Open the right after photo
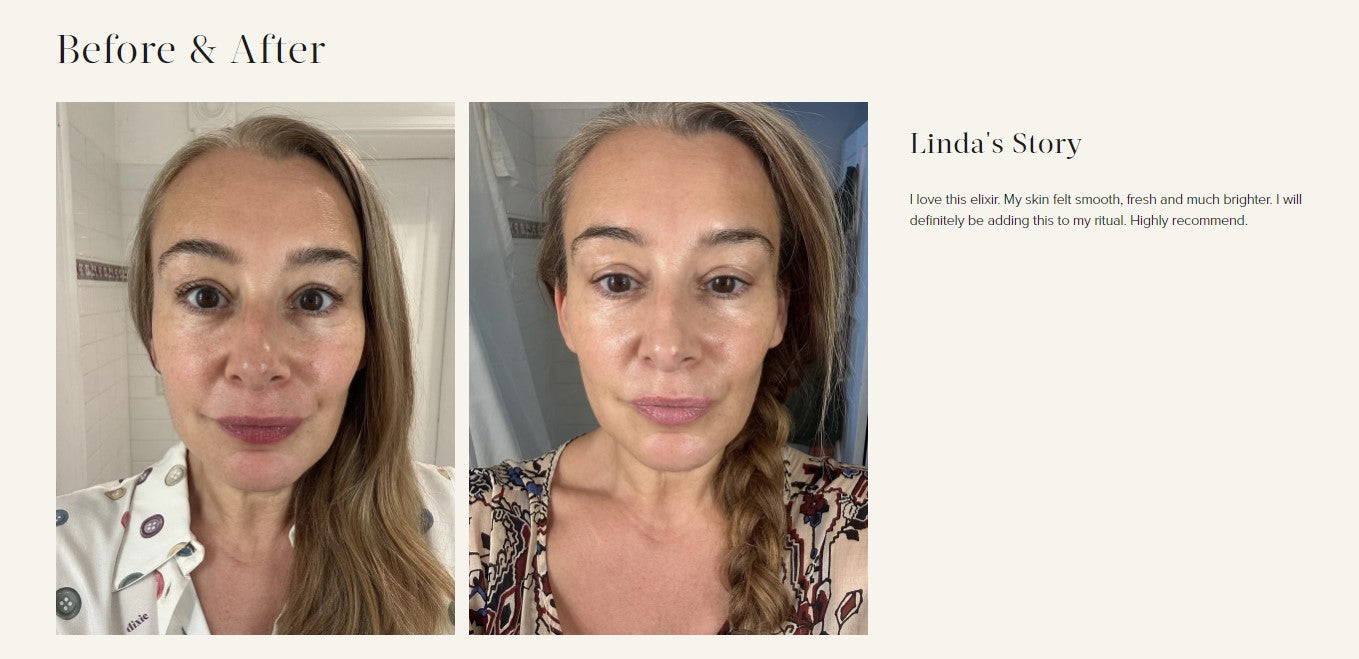This screenshot has width=1359, height=659. pos(668,368)
